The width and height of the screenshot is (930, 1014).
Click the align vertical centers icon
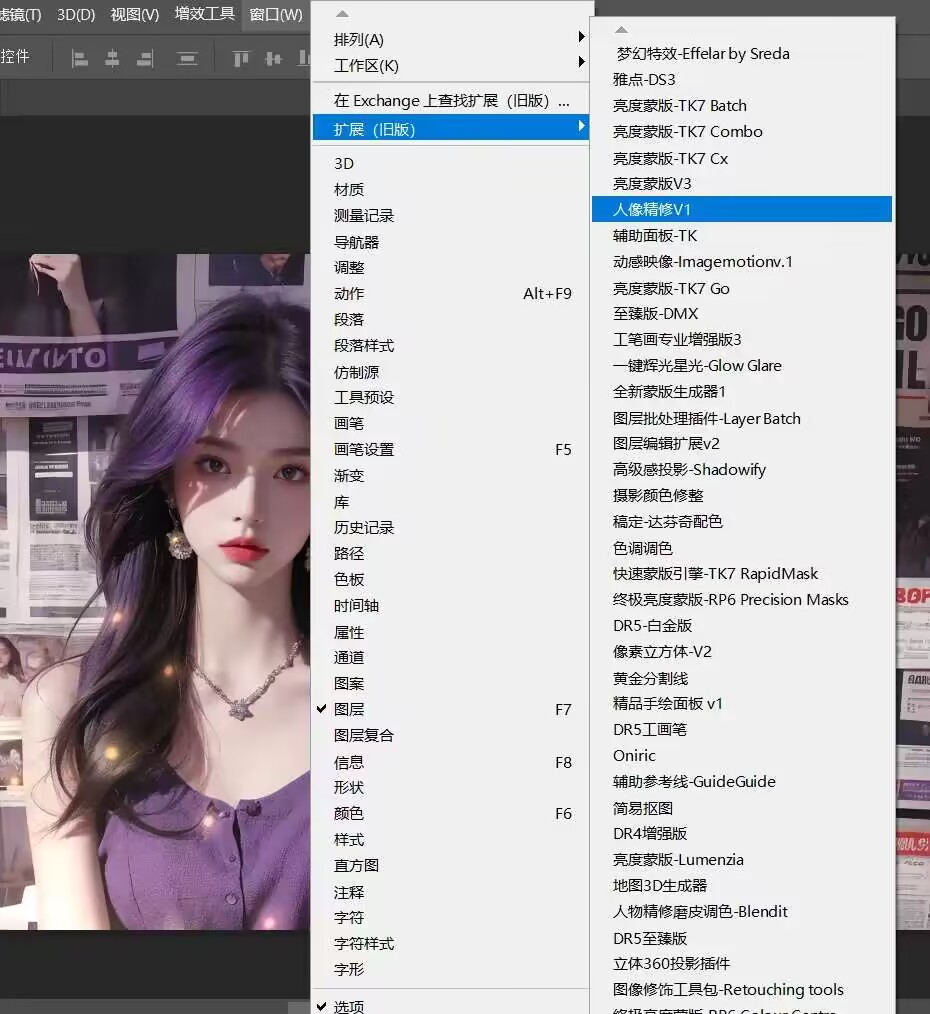(272, 58)
